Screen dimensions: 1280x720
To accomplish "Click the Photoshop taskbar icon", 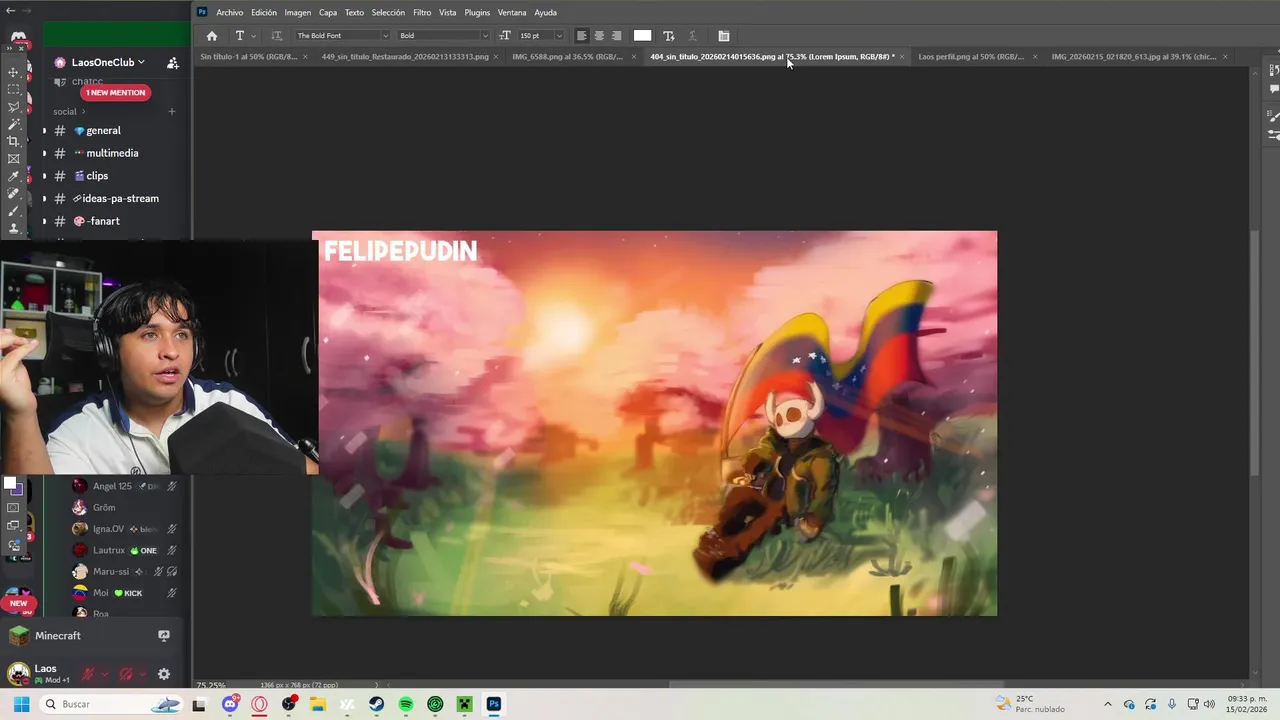I will (x=494, y=704).
